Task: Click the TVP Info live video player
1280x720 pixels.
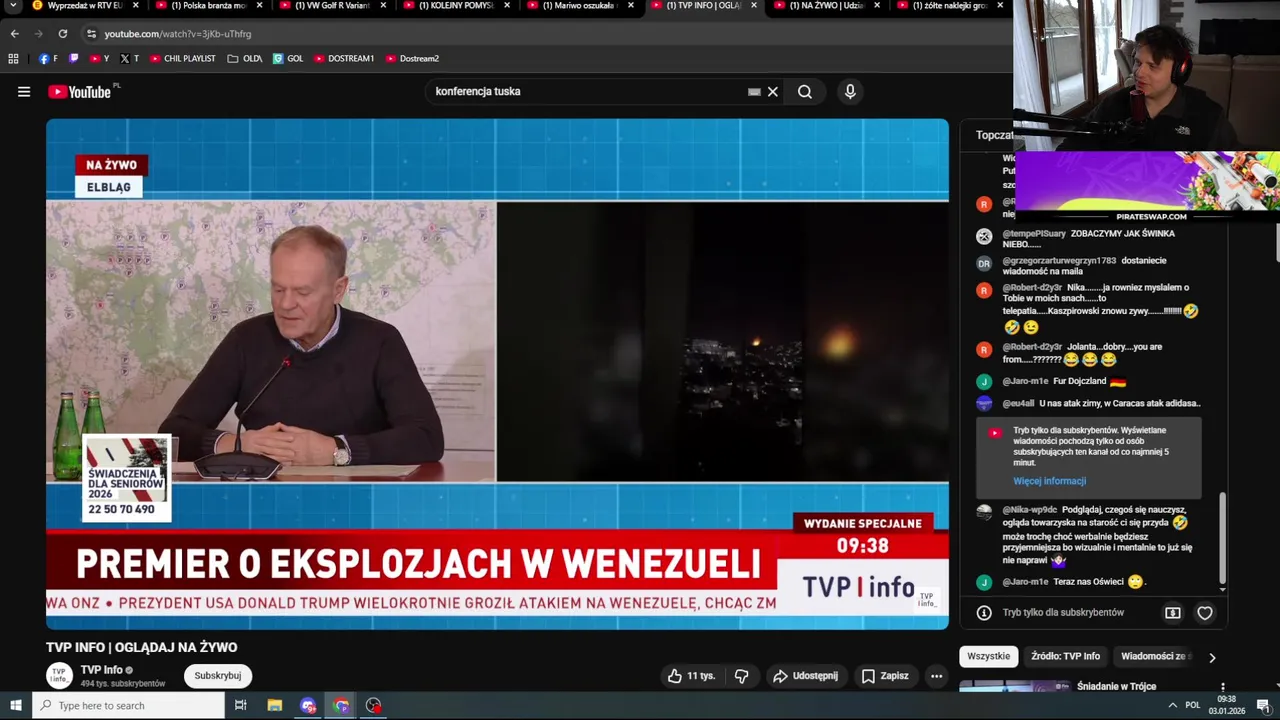Action: coord(497,374)
